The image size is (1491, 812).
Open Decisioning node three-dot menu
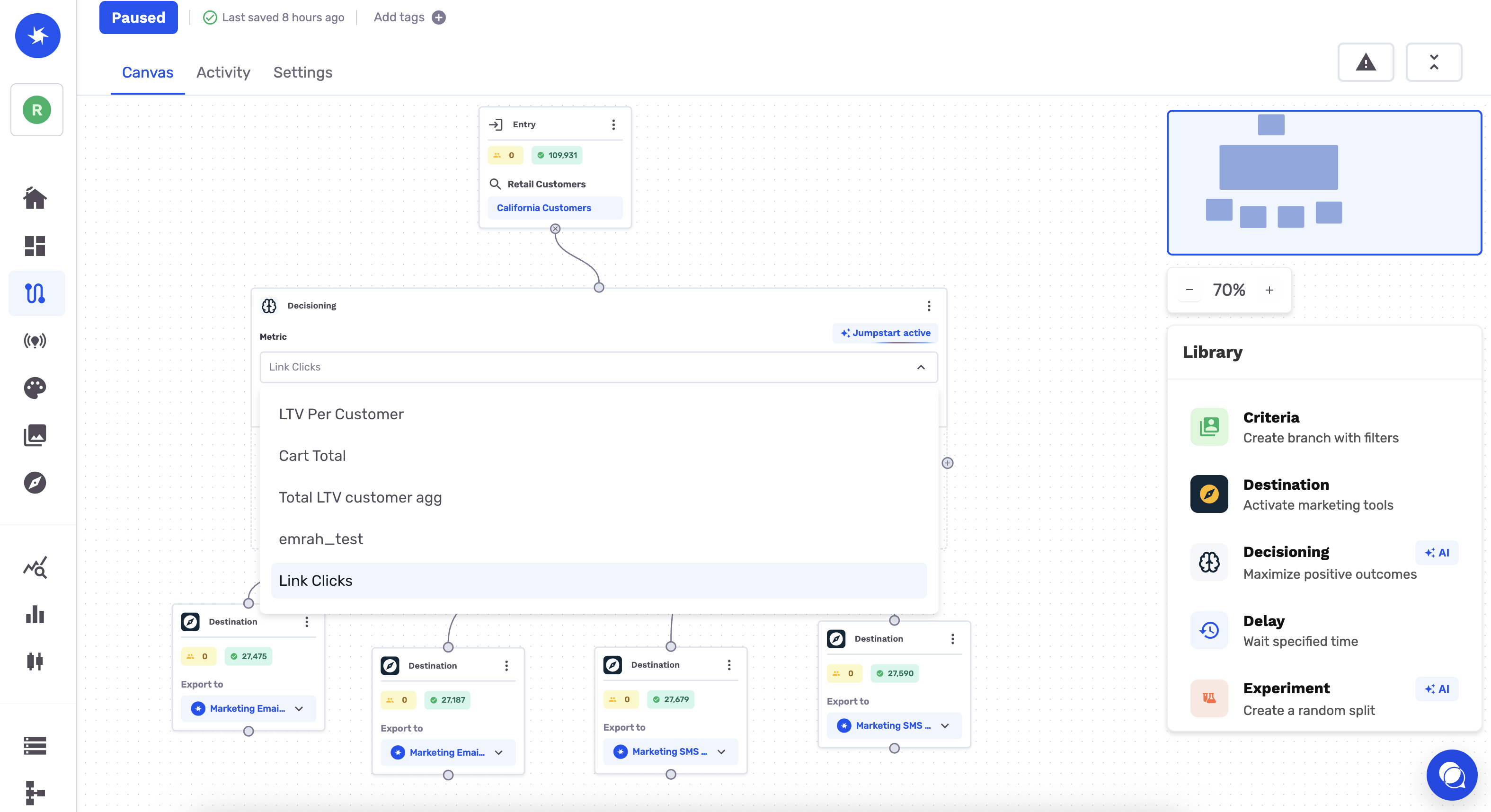coord(928,306)
